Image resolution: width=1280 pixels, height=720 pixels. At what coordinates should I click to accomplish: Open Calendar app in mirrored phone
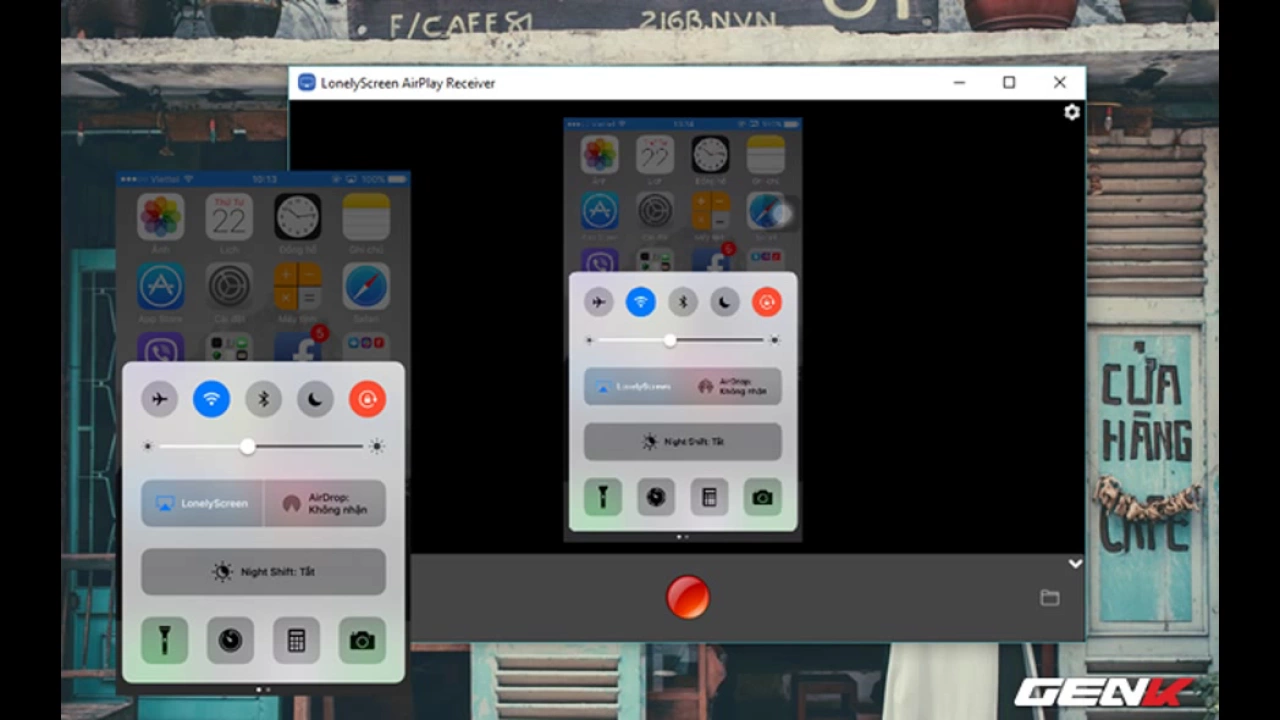click(655, 155)
